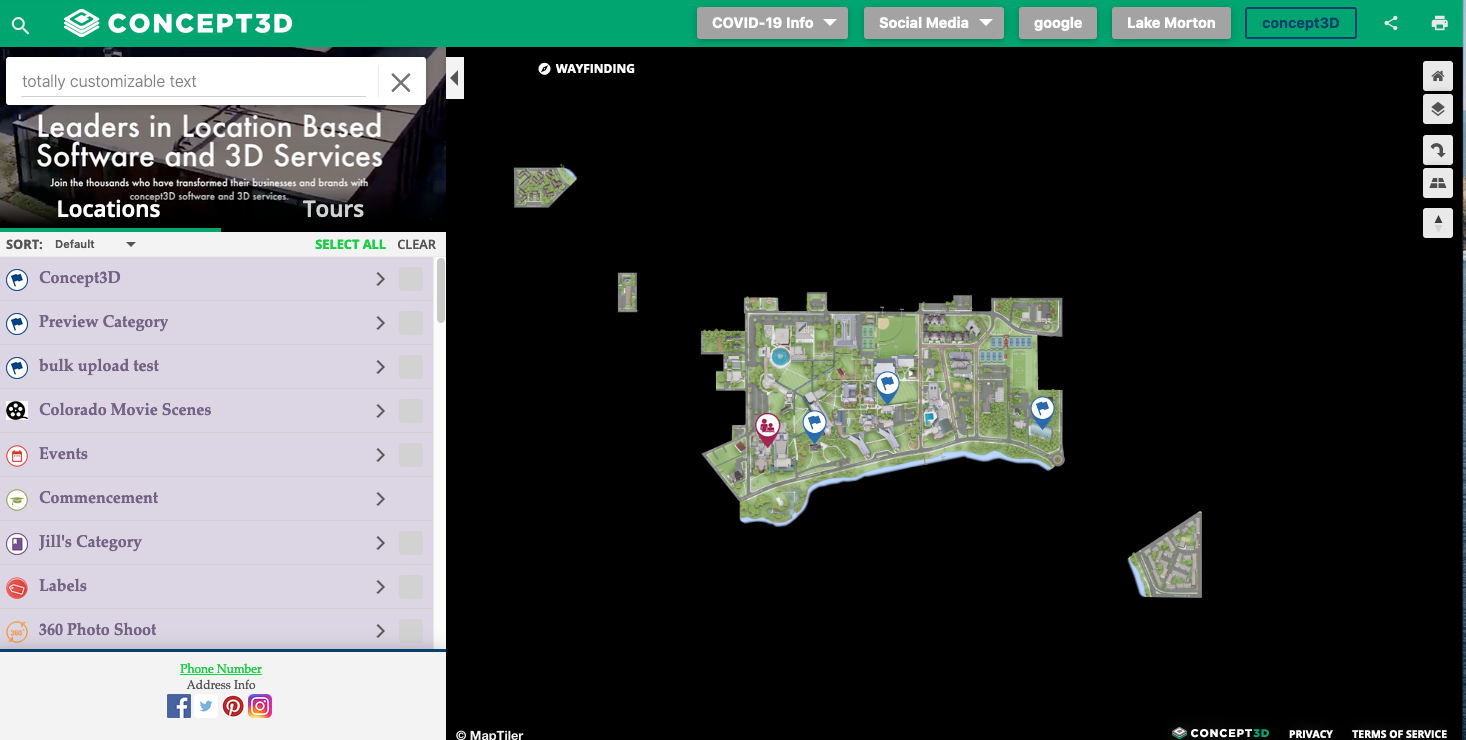Expand the Commencement category chevron
The height and width of the screenshot is (740, 1466).
point(380,499)
